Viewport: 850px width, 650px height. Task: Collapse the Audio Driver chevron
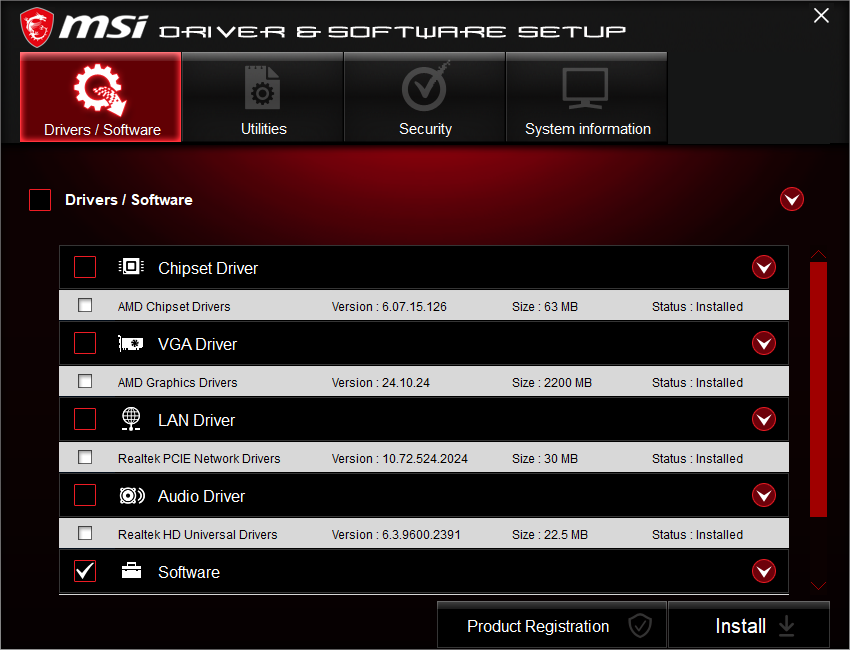[x=764, y=494]
